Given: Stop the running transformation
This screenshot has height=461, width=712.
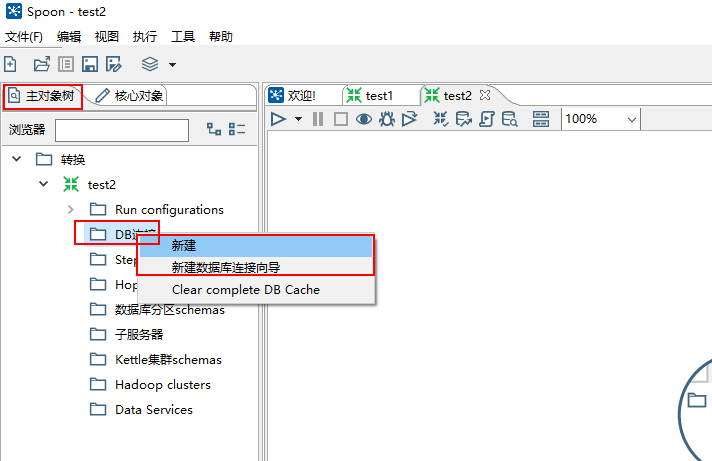Looking at the screenshot, I should click(341, 119).
